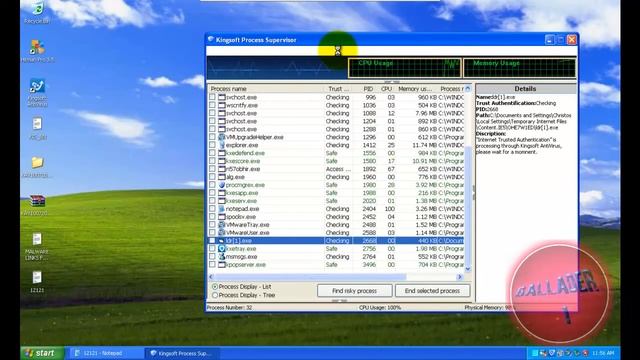Check the kxescore.exe process checkbox

[x=212, y=161]
